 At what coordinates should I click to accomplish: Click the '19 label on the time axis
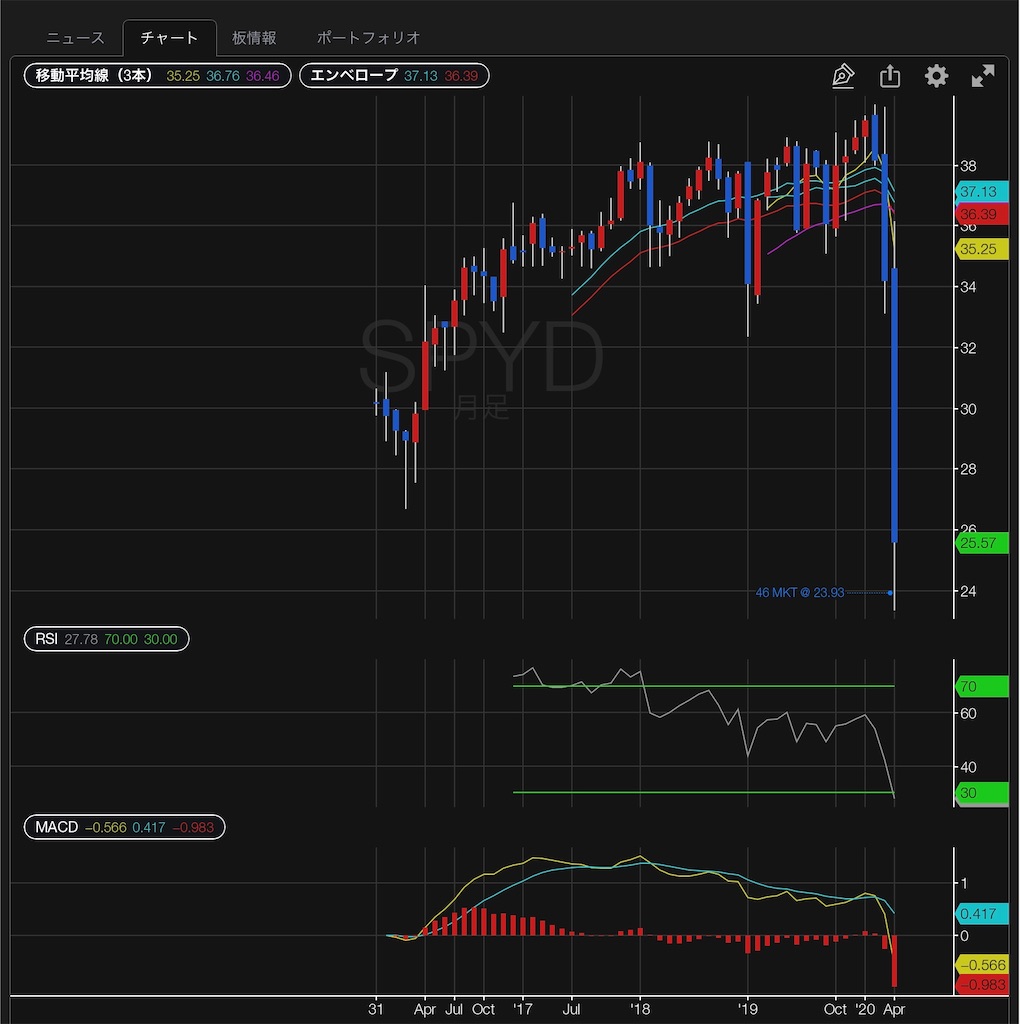747,1009
